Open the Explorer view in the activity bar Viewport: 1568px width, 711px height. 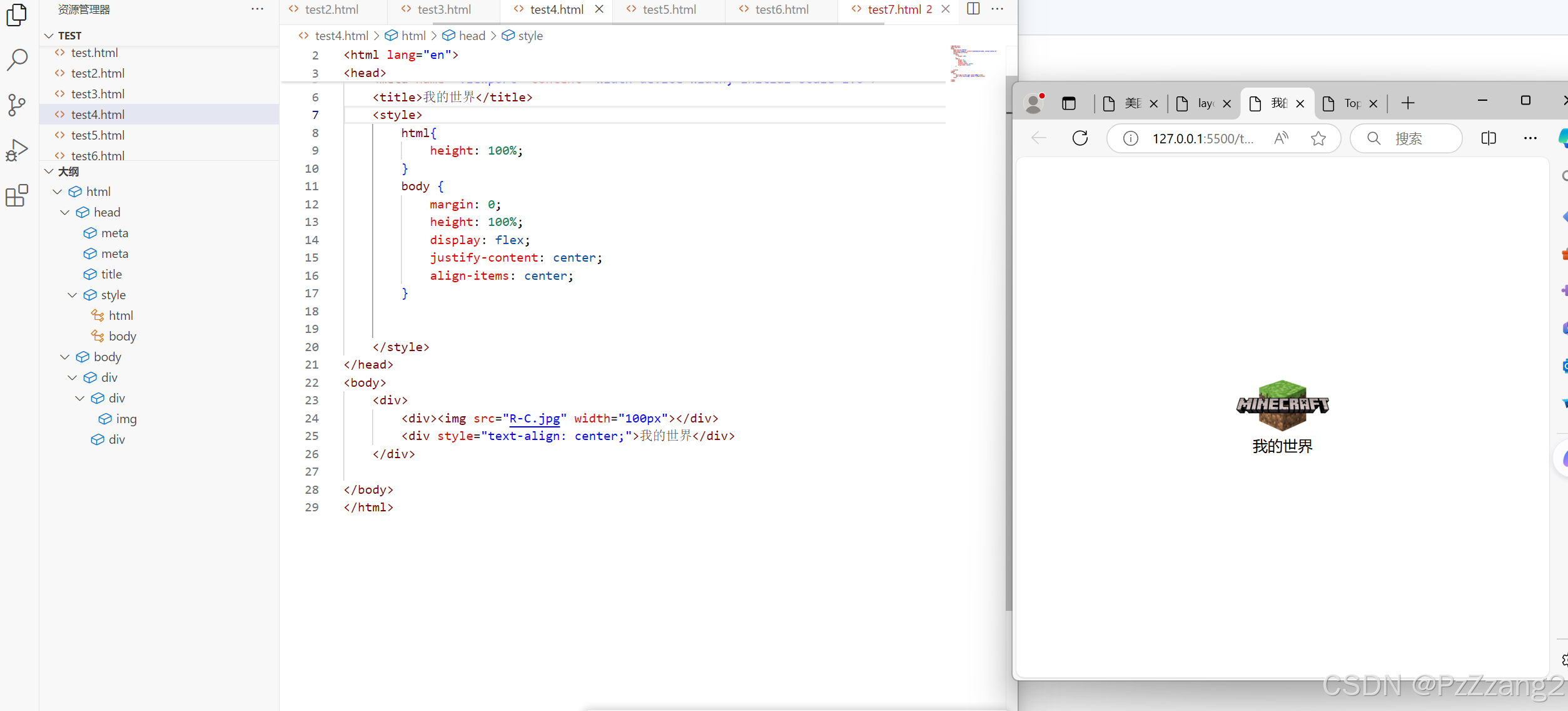[17, 15]
